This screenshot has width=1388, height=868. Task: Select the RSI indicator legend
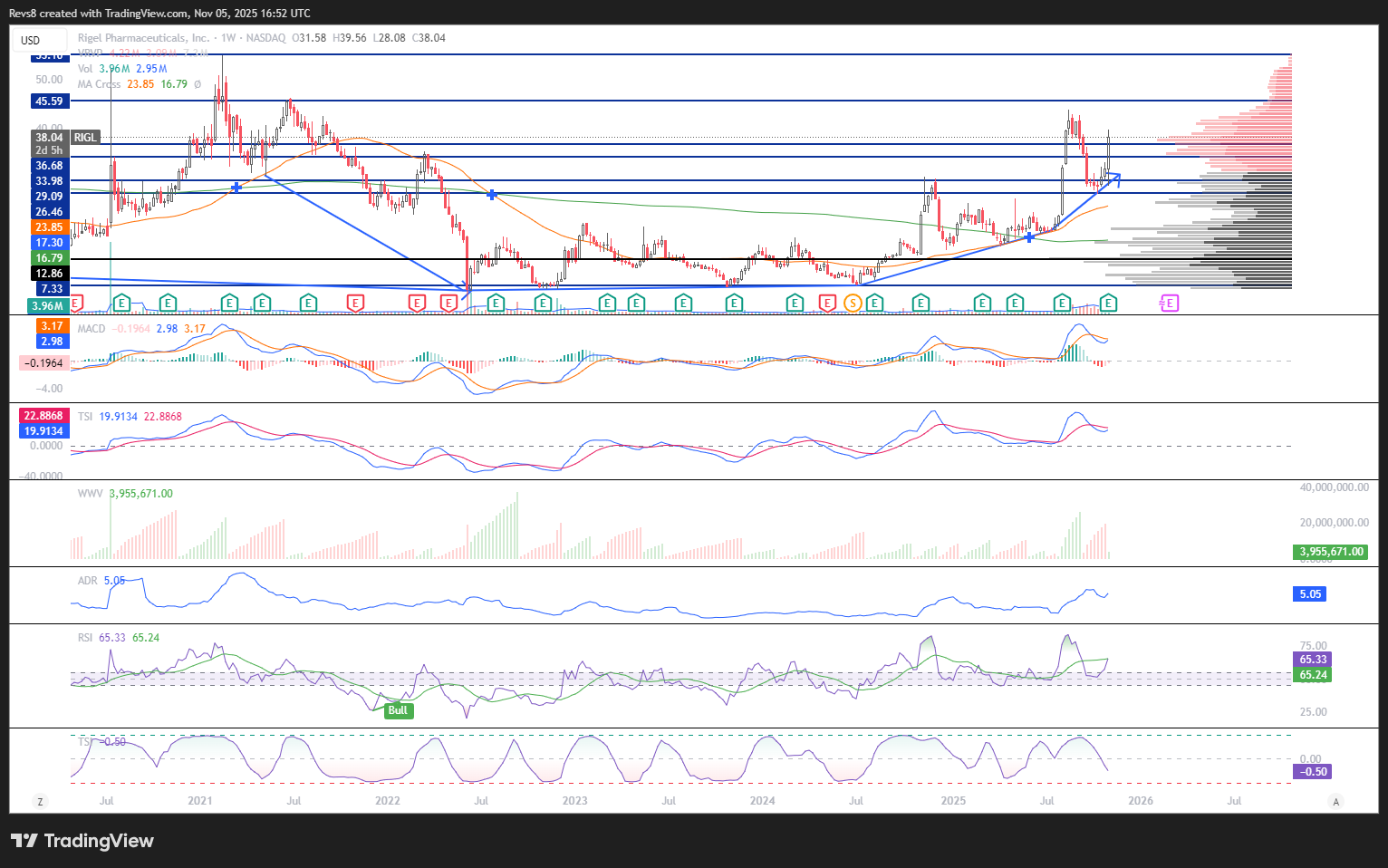(x=85, y=638)
